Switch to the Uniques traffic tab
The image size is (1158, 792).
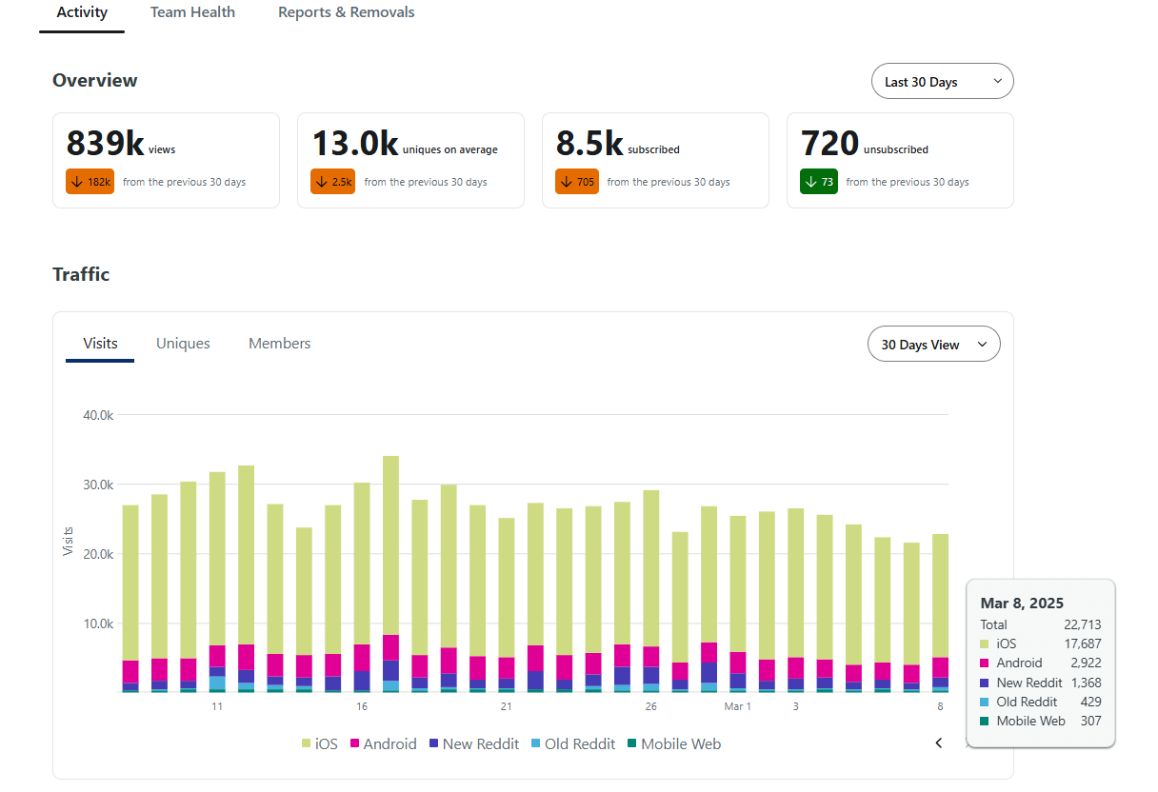coord(182,344)
